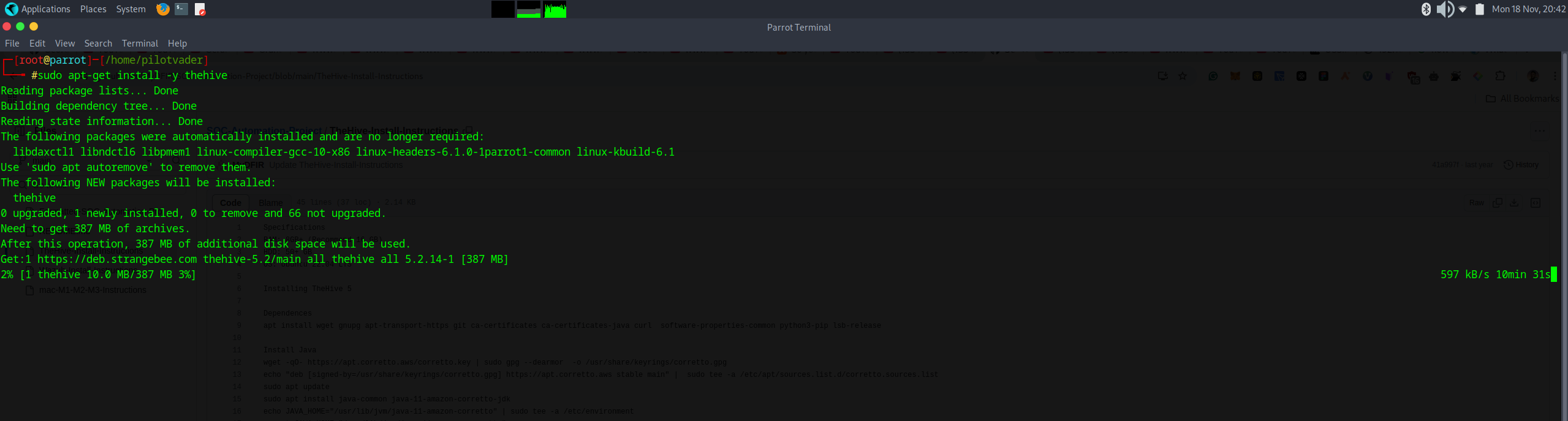Click 'The following NEW packages will be installed' line
This screenshot has width=1568, height=421.
pos(138,183)
